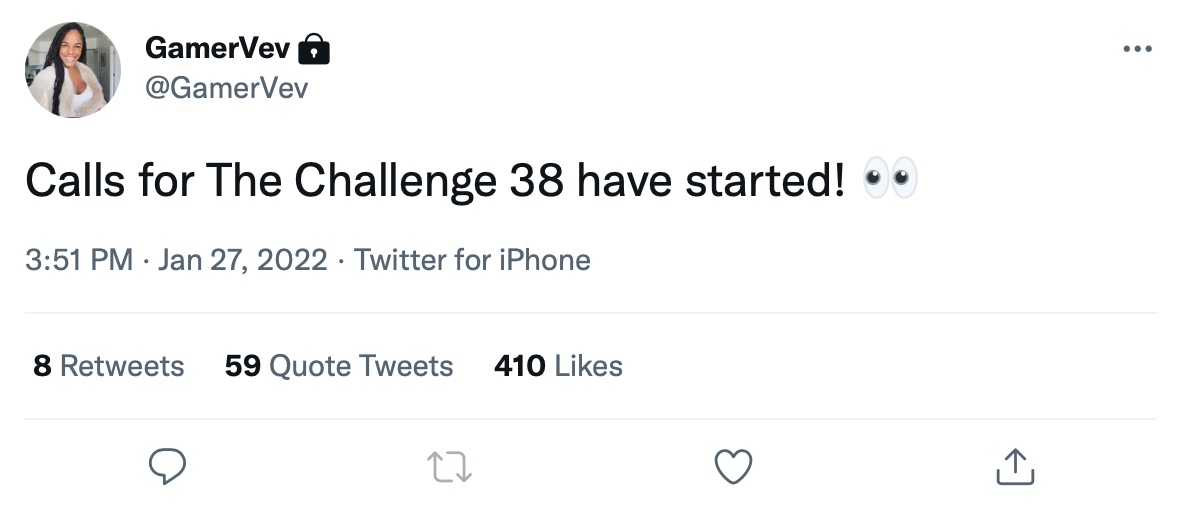Click the eyes emoji in the tweet
1186x512 pixels.
(x=889, y=180)
